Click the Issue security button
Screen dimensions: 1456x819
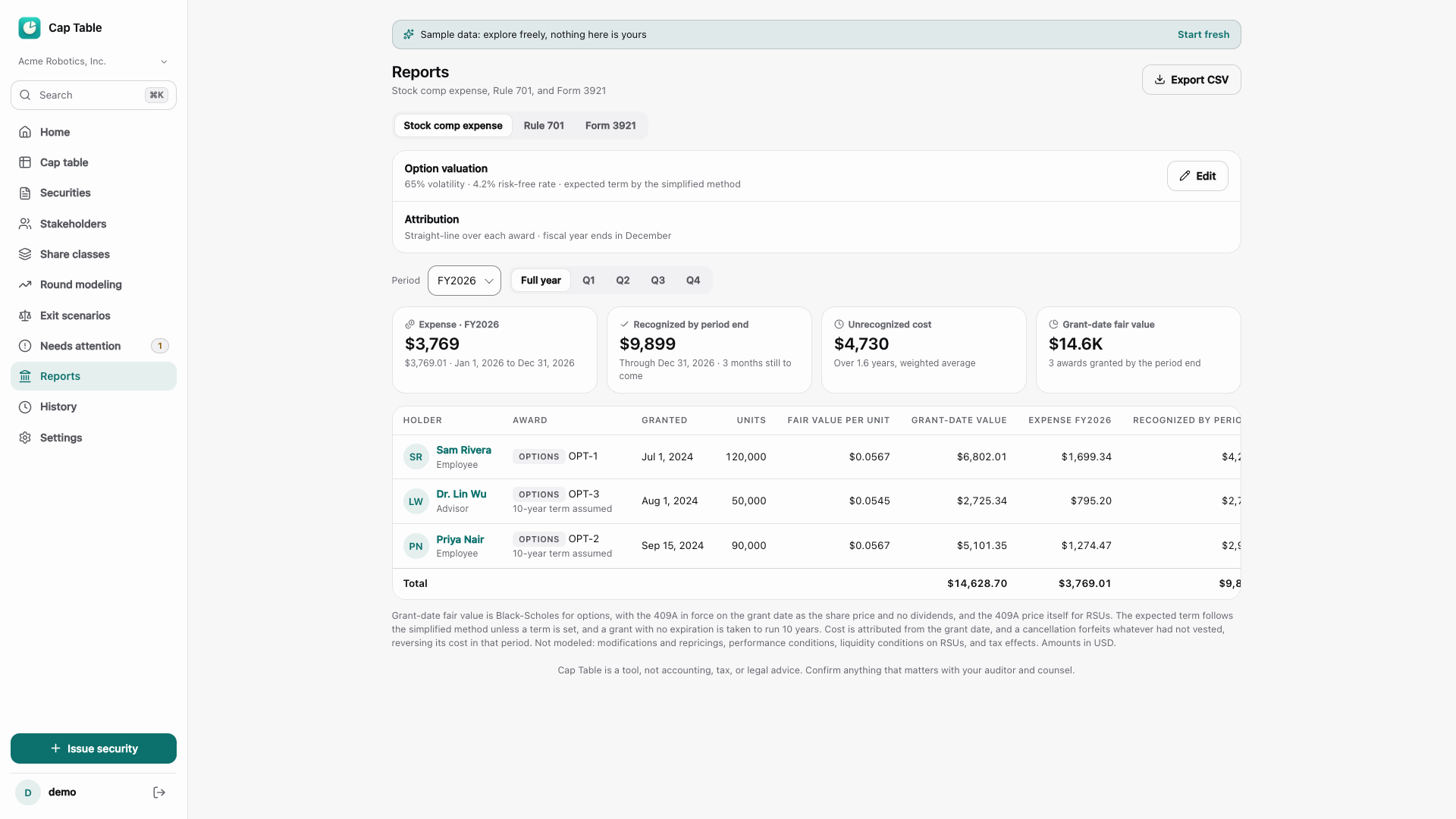tap(93, 748)
